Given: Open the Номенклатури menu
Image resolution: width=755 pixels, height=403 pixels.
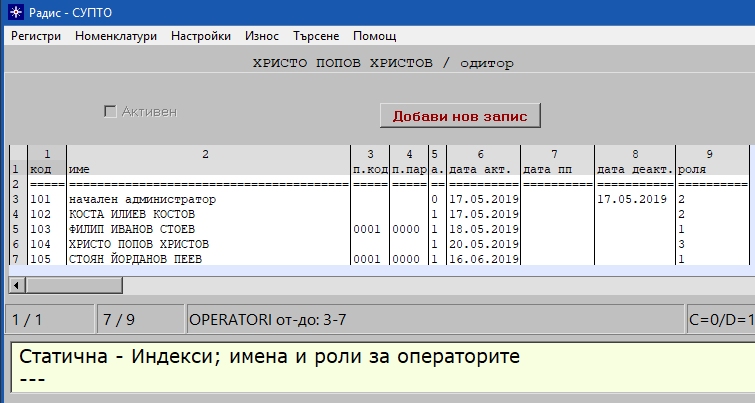Looking at the screenshot, I should (x=116, y=36).
